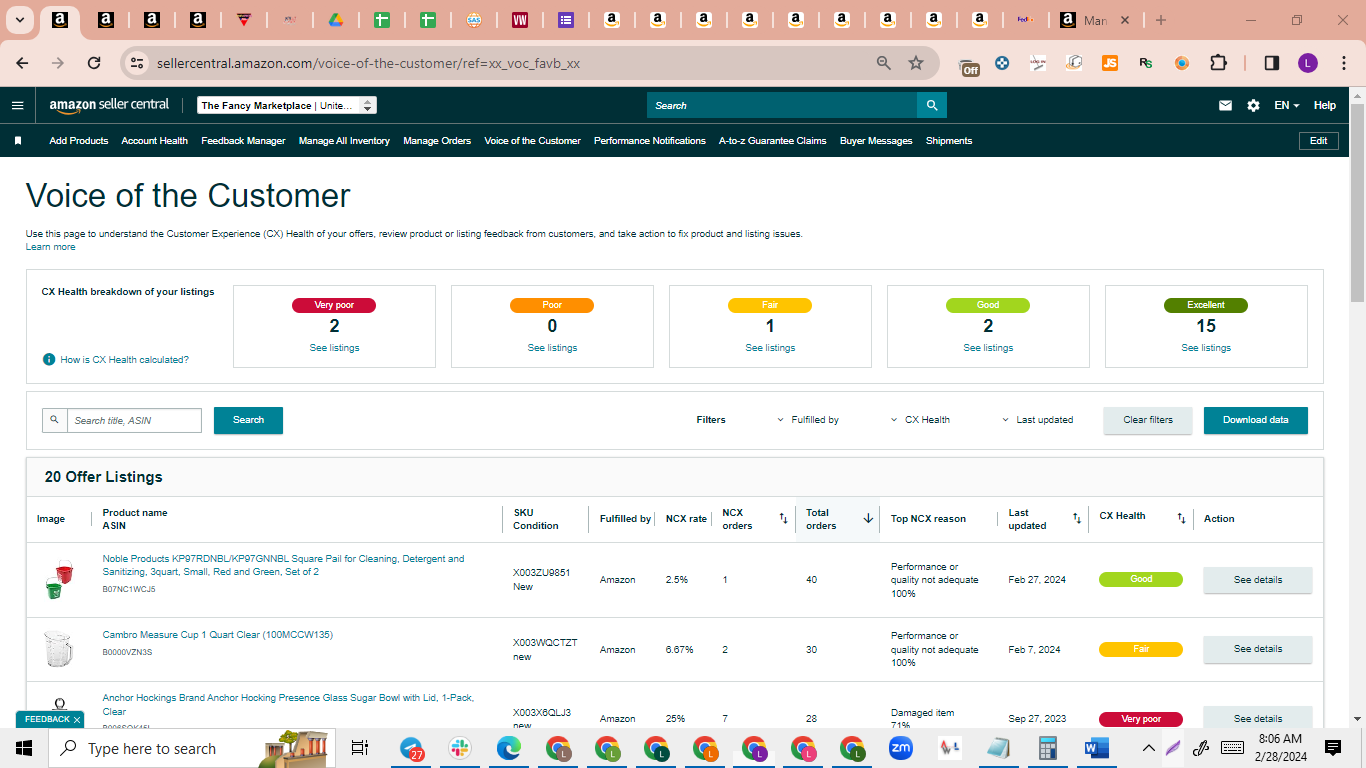Sort by Total orders arrow icon
The height and width of the screenshot is (768, 1366).
click(x=868, y=518)
